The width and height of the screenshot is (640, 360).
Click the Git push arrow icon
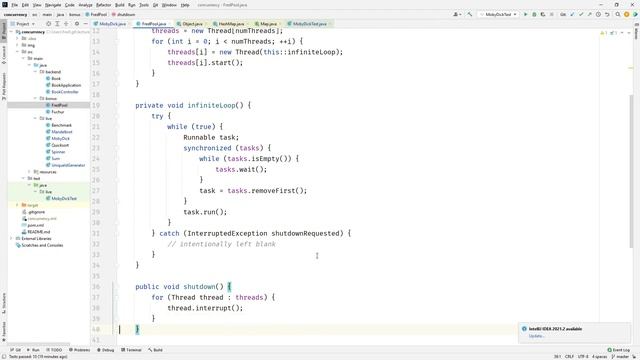[x=589, y=14]
